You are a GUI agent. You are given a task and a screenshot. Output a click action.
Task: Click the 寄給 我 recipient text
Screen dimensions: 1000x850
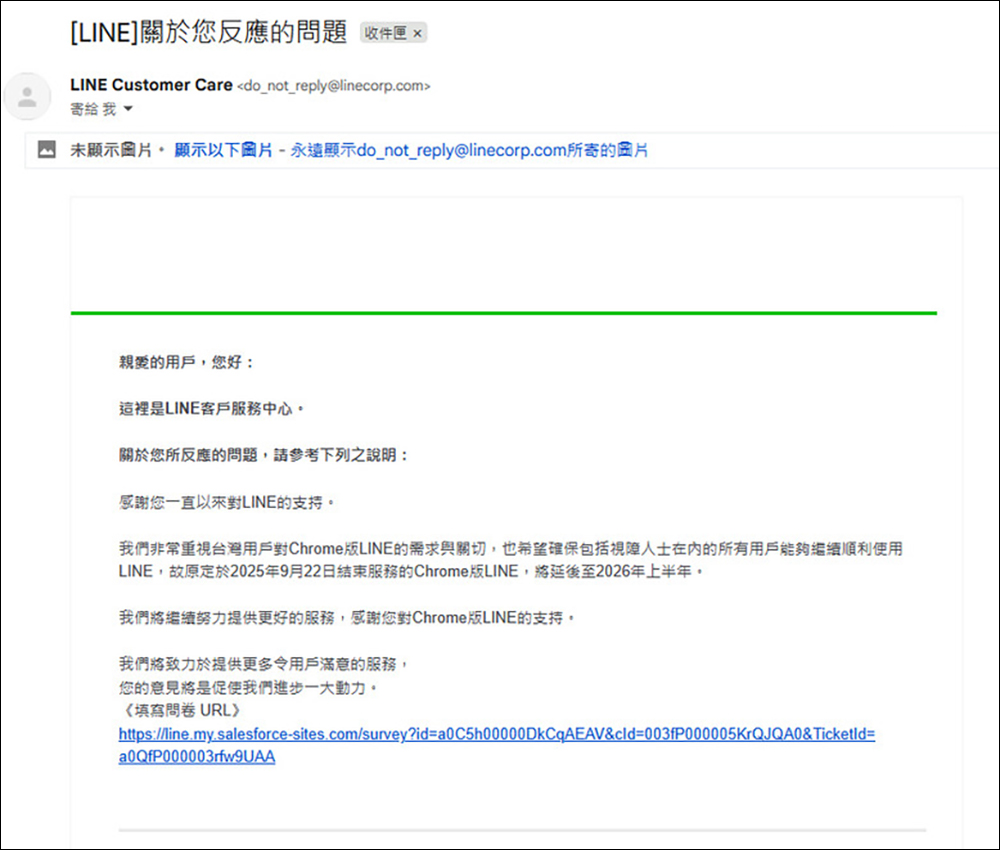[94, 109]
